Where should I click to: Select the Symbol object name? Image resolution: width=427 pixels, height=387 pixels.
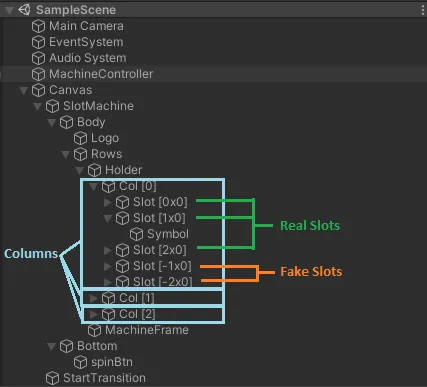point(168,234)
